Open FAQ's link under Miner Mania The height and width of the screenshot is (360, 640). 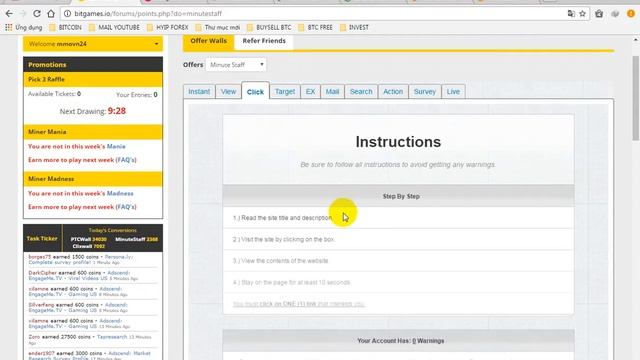pyautogui.click(x=126, y=160)
